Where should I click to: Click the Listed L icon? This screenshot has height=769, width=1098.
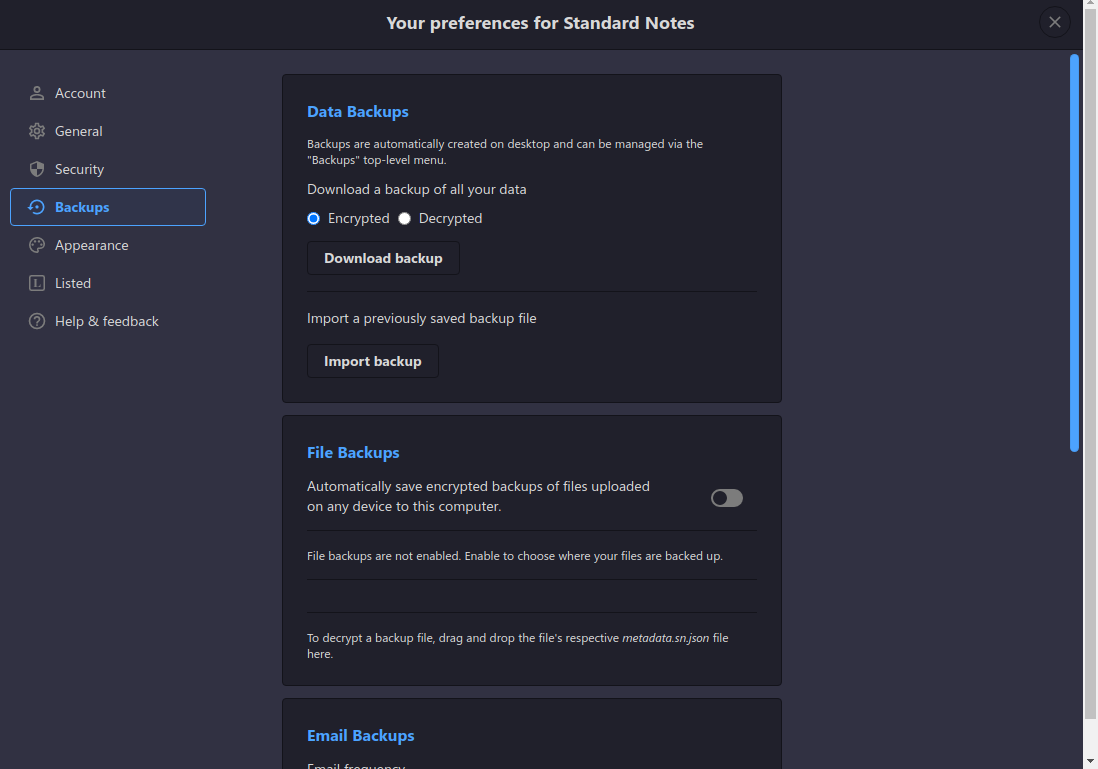click(x=37, y=283)
